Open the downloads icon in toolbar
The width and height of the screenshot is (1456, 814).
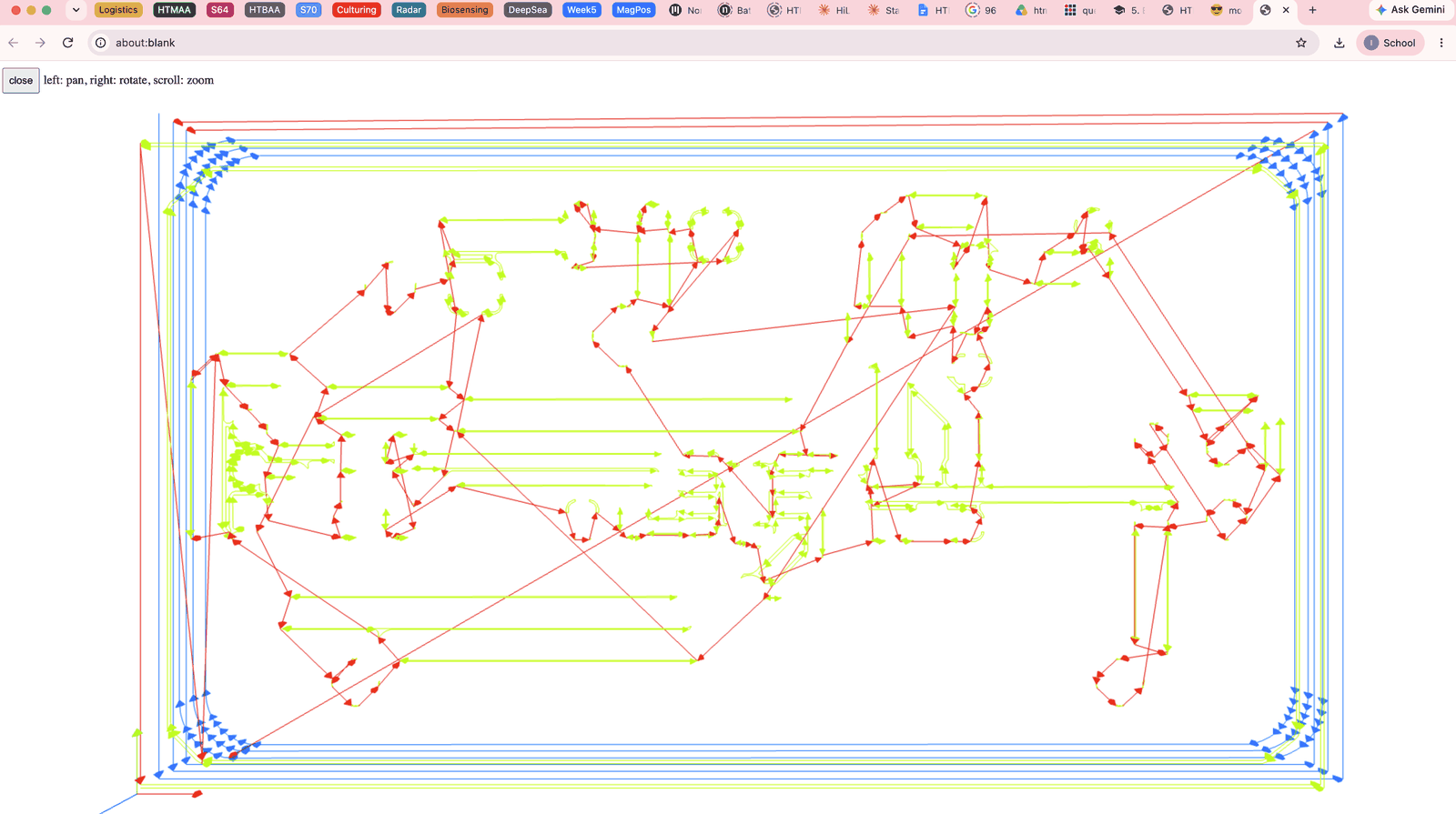coord(1340,43)
